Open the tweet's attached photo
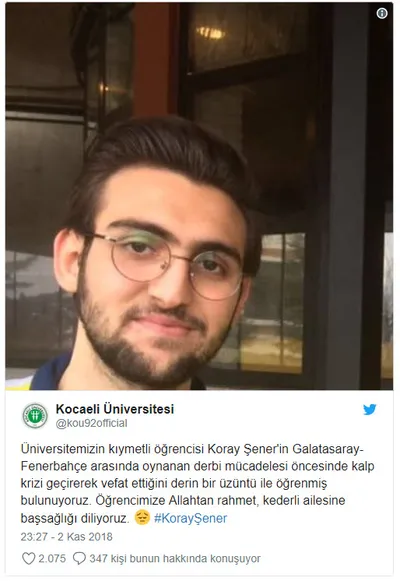The height and width of the screenshot is (581, 400). click(x=199, y=196)
